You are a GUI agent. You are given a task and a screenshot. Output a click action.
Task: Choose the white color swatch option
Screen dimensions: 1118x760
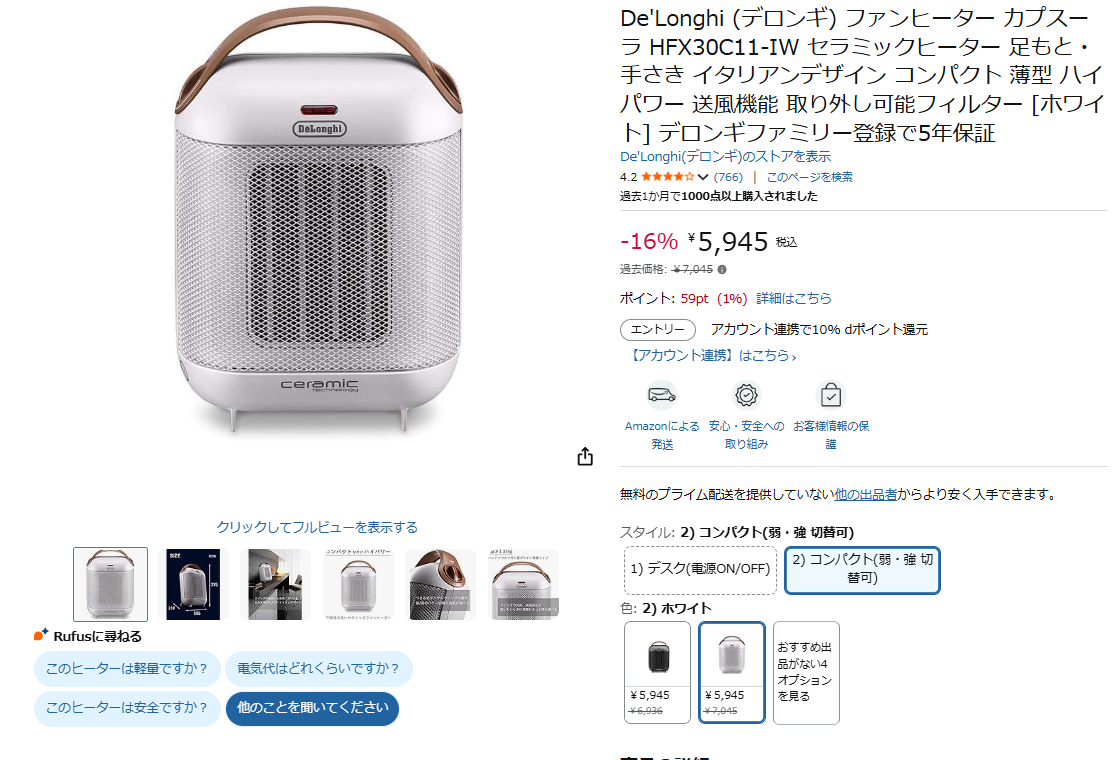click(x=732, y=672)
